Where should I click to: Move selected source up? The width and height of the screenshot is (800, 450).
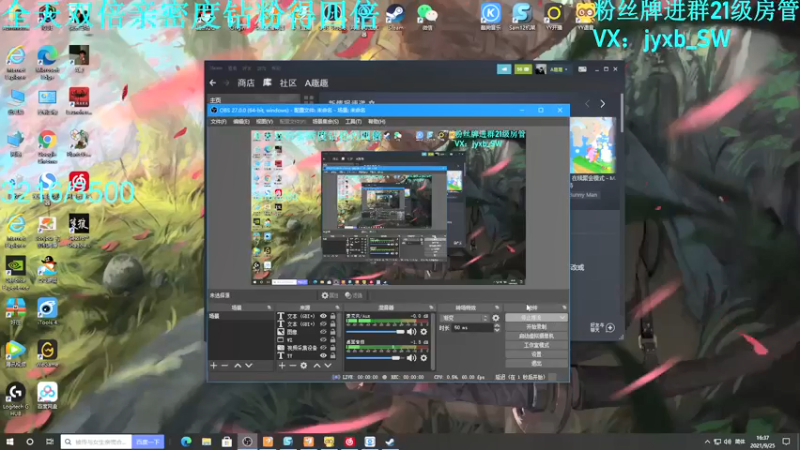pyautogui.click(x=317, y=365)
